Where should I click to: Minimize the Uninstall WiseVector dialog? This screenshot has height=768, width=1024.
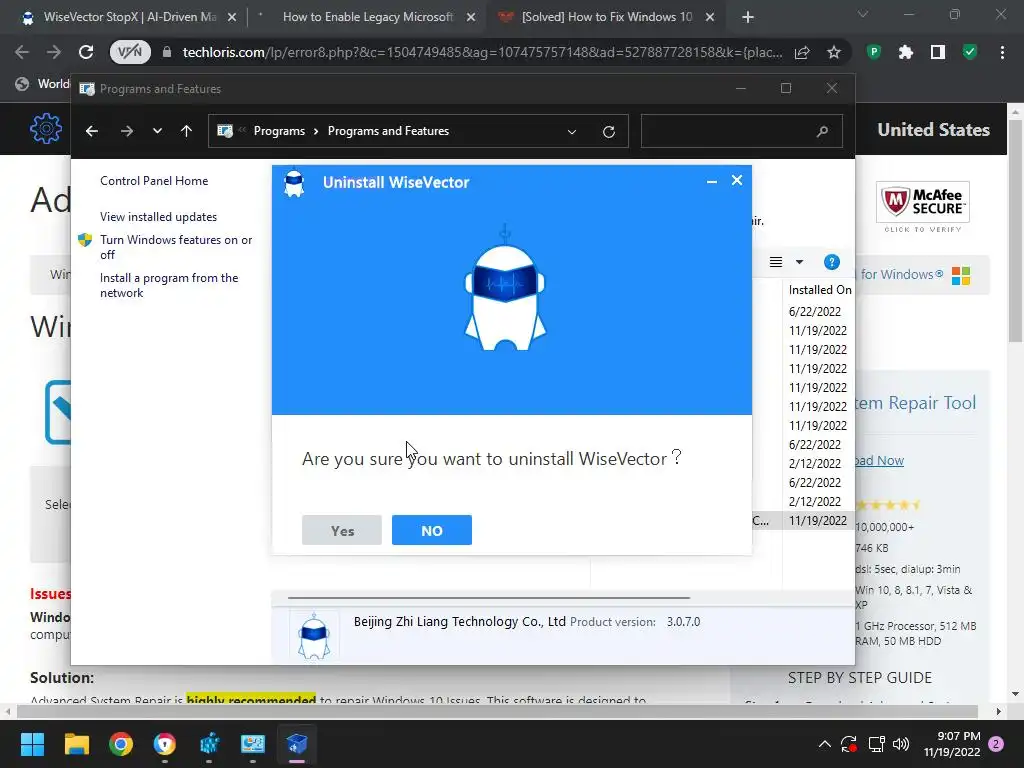[x=712, y=182]
